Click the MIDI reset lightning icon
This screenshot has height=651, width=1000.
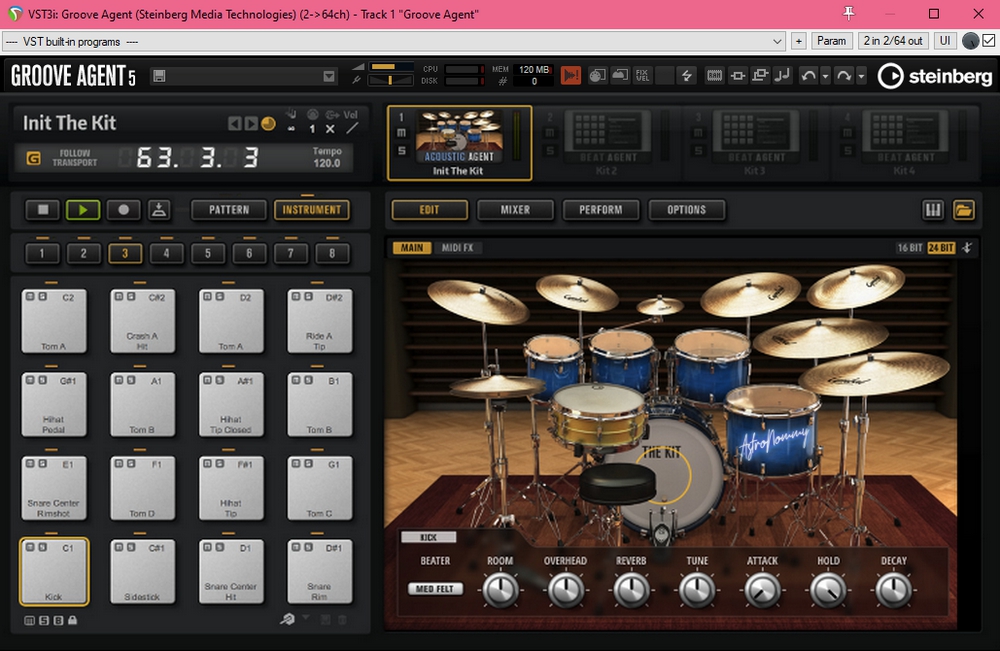point(686,76)
